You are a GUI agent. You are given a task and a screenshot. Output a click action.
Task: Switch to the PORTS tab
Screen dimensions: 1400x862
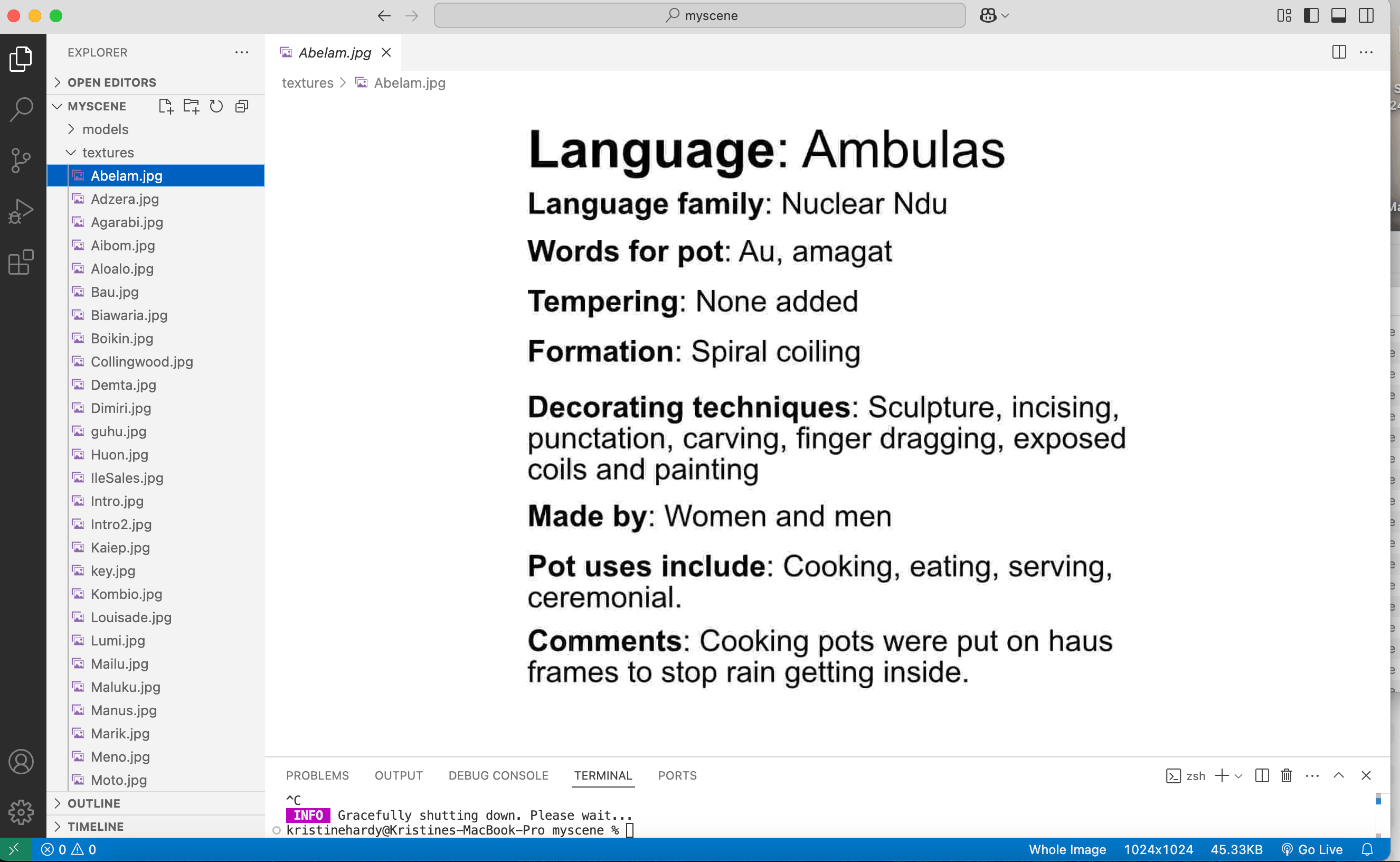tap(677, 775)
